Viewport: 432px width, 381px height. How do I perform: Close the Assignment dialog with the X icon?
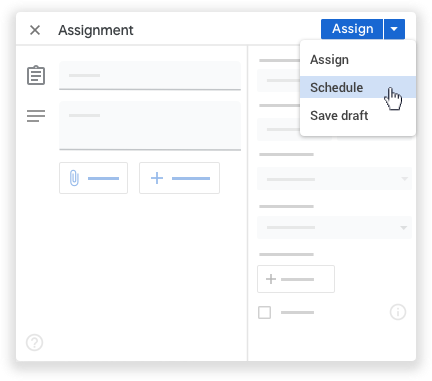click(x=35, y=30)
